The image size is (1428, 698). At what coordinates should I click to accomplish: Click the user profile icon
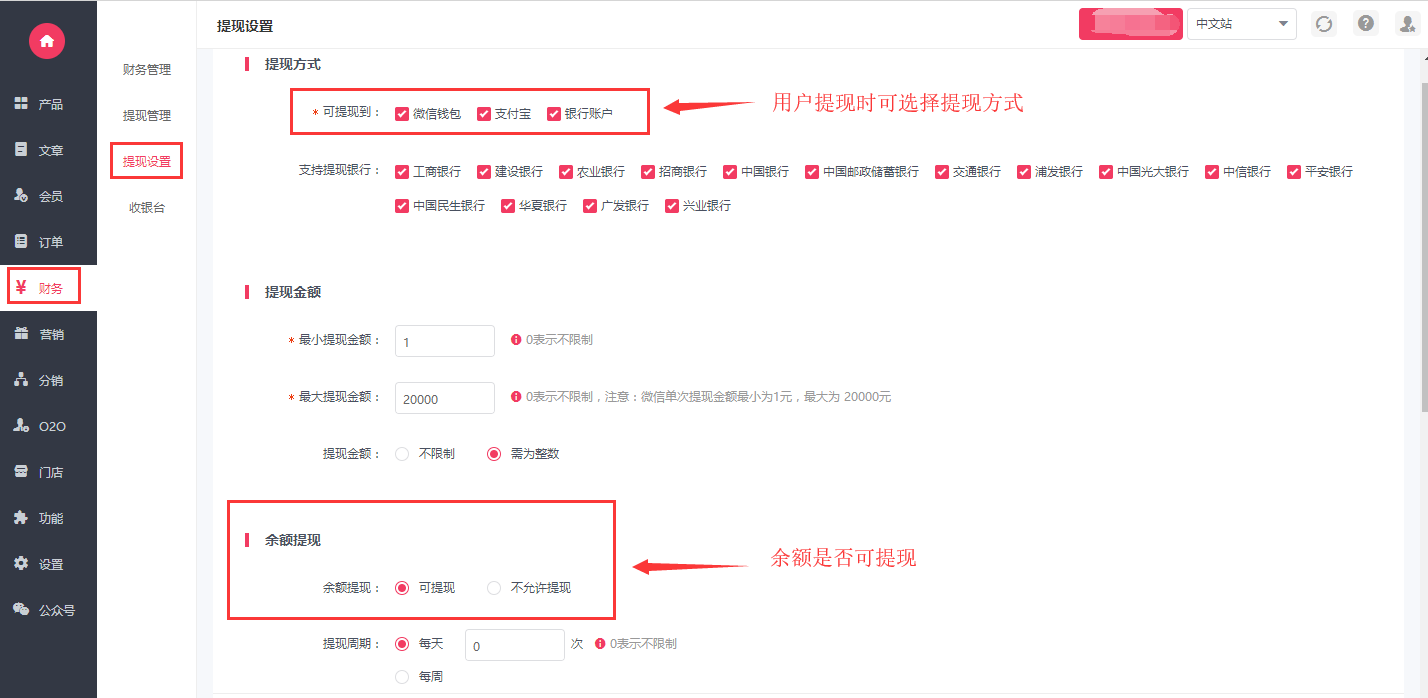coord(1407,24)
